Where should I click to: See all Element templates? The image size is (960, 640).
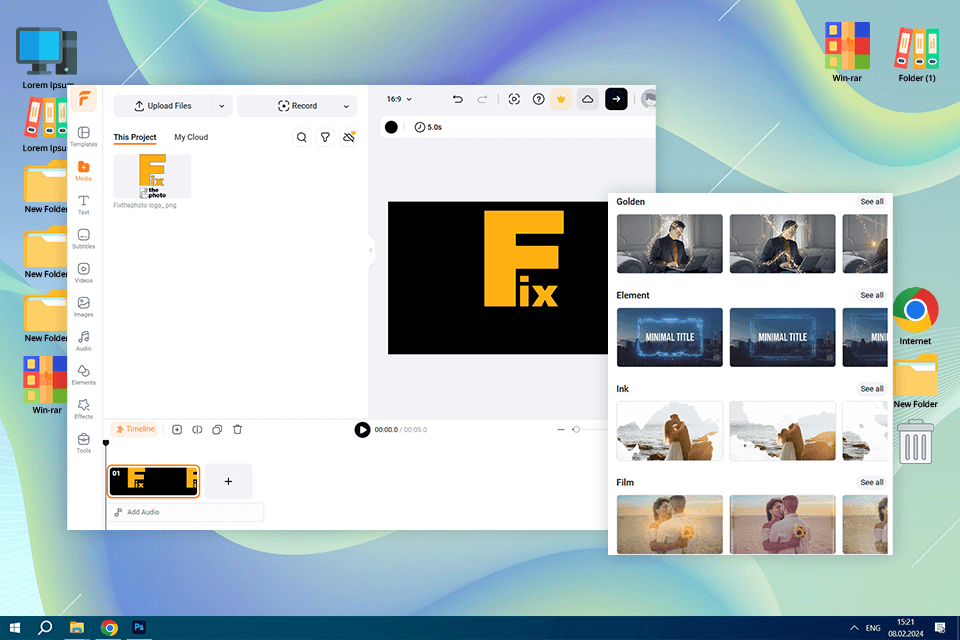pos(871,295)
